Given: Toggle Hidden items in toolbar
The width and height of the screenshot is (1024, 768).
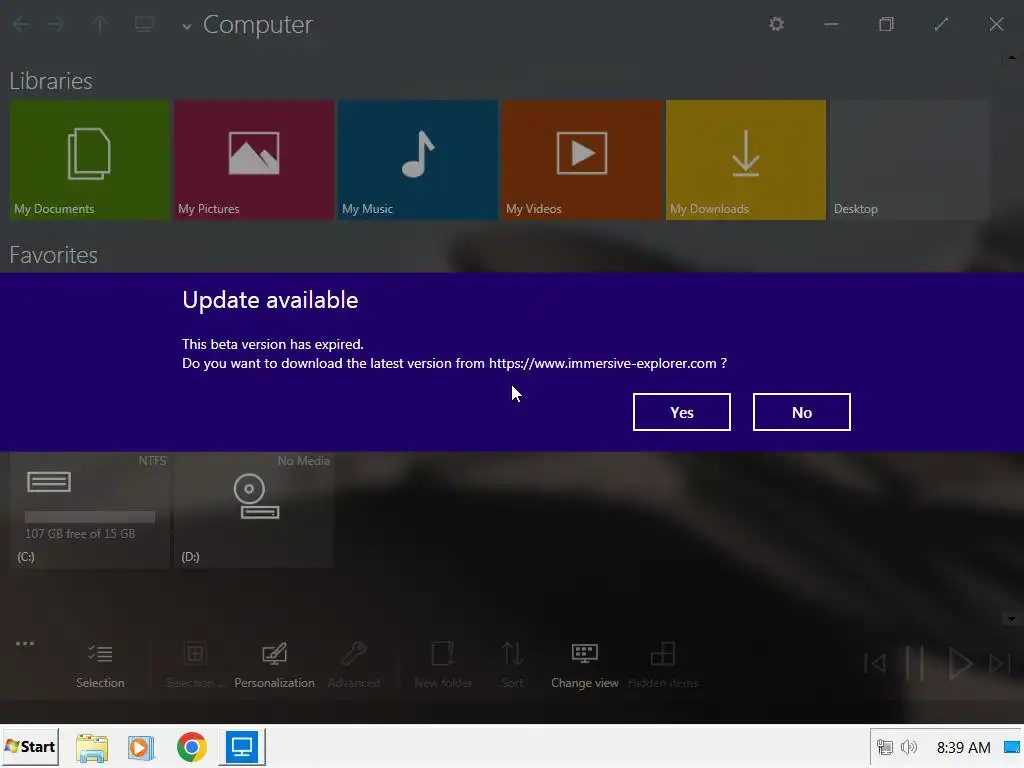Looking at the screenshot, I should point(663,665).
